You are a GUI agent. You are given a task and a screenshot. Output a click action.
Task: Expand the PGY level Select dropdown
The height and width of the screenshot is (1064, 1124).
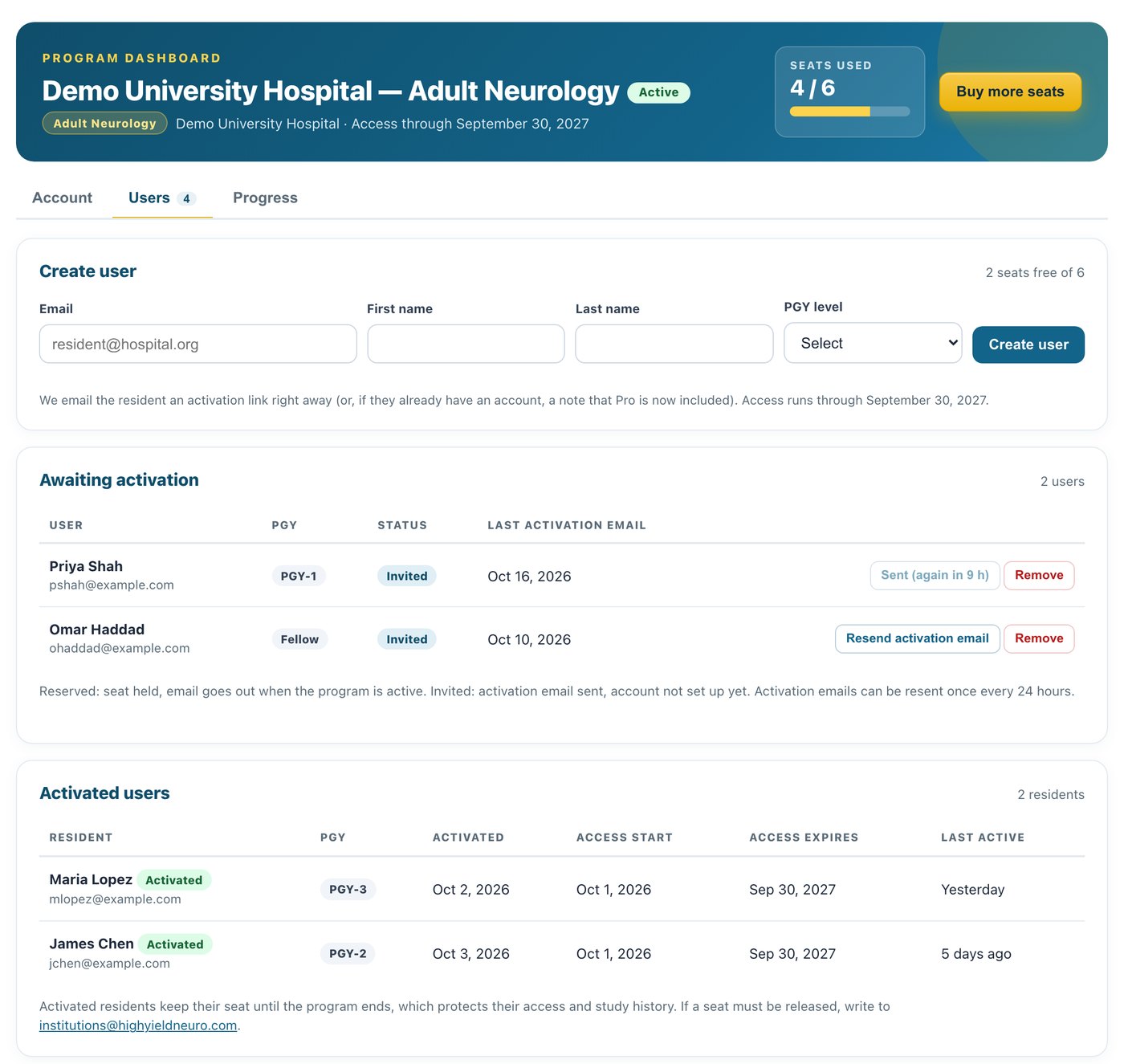pos(873,343)
